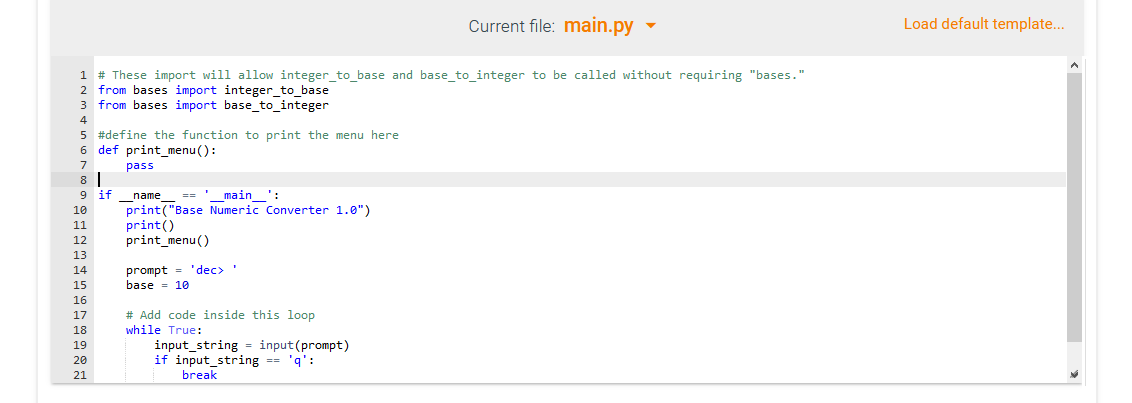Click the 'Current file:' label

pos(512,27)
